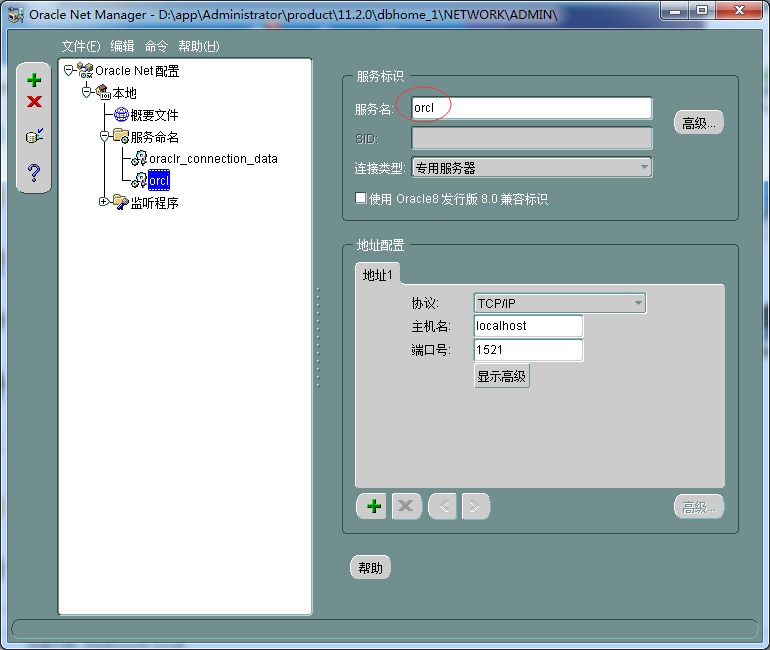Click the disabled SID input field

(532, 138)
